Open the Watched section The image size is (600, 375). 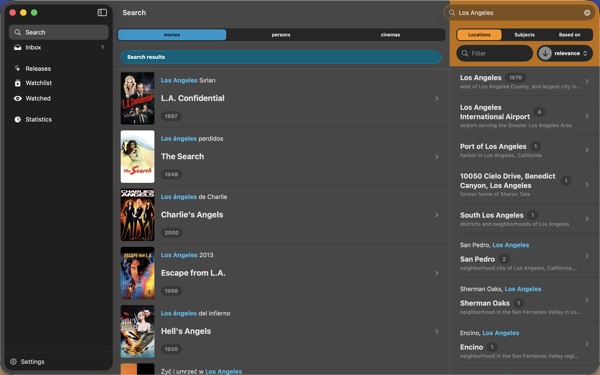coord(59,98)
